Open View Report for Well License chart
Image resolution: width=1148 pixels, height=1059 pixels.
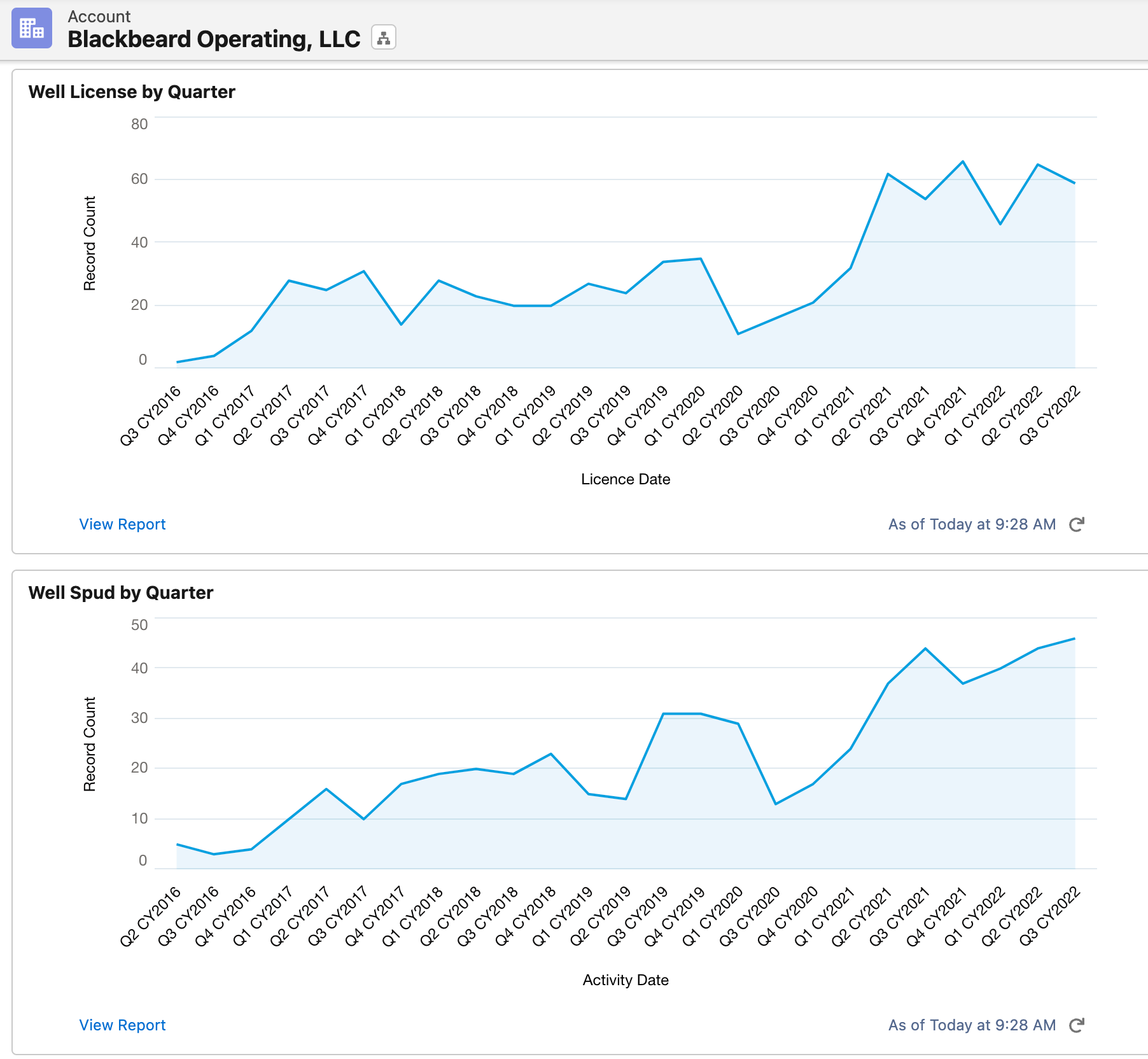pos(122,524)
